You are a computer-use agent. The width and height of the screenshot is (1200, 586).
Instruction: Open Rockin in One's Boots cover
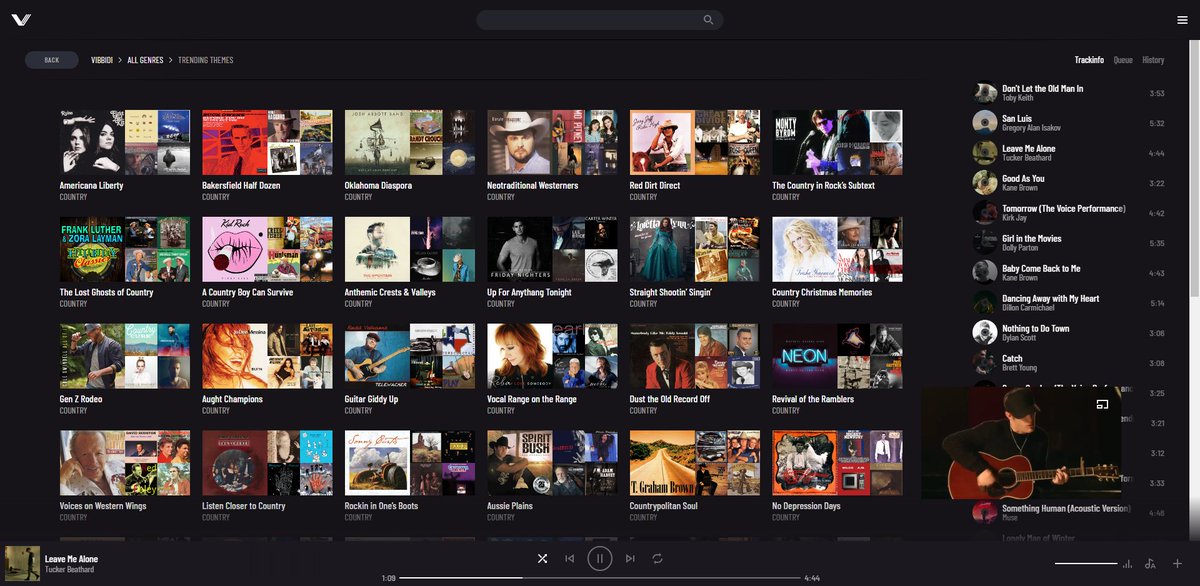410,463
